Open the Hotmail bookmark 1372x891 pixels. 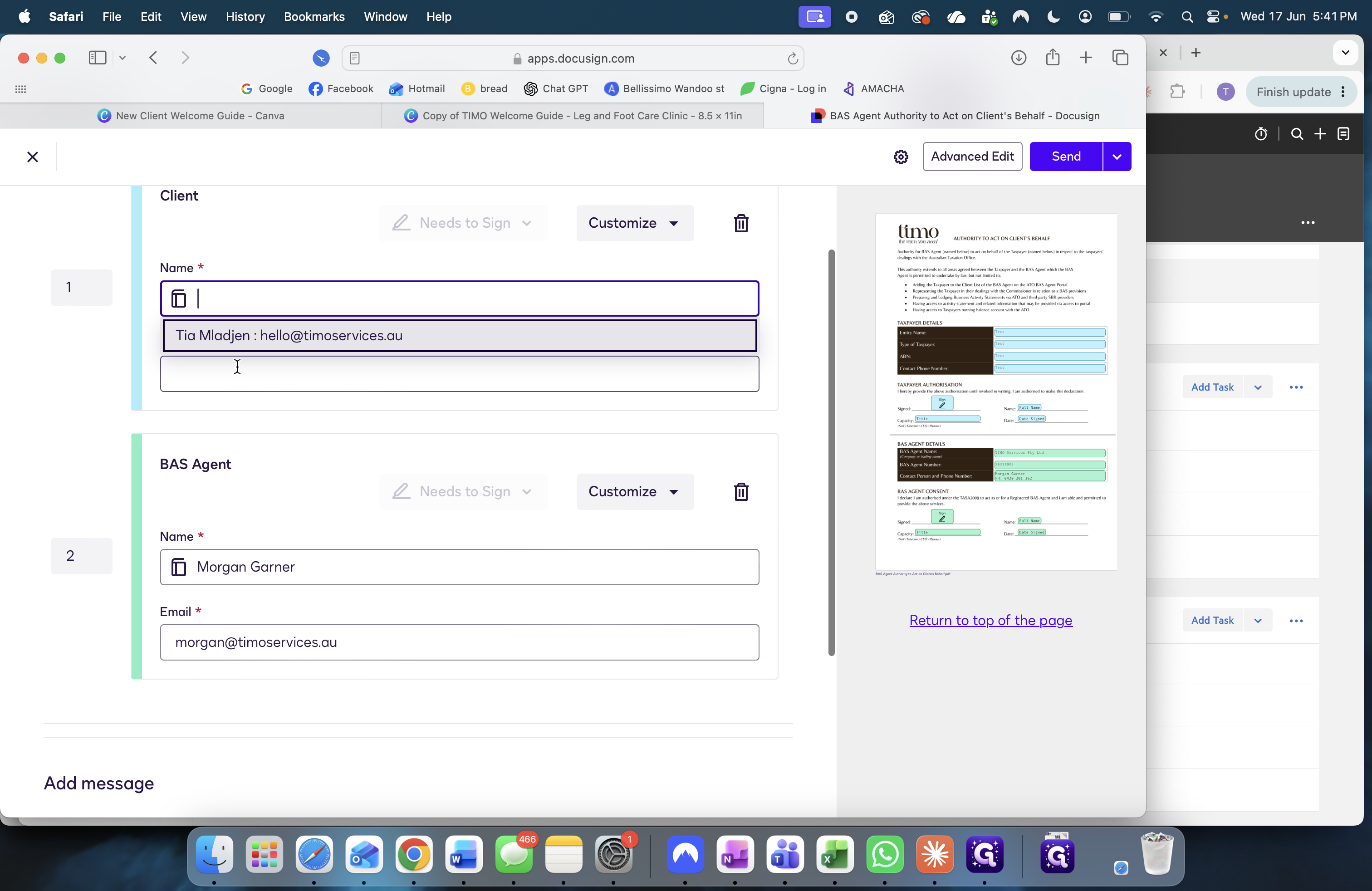tap(417, 89)
